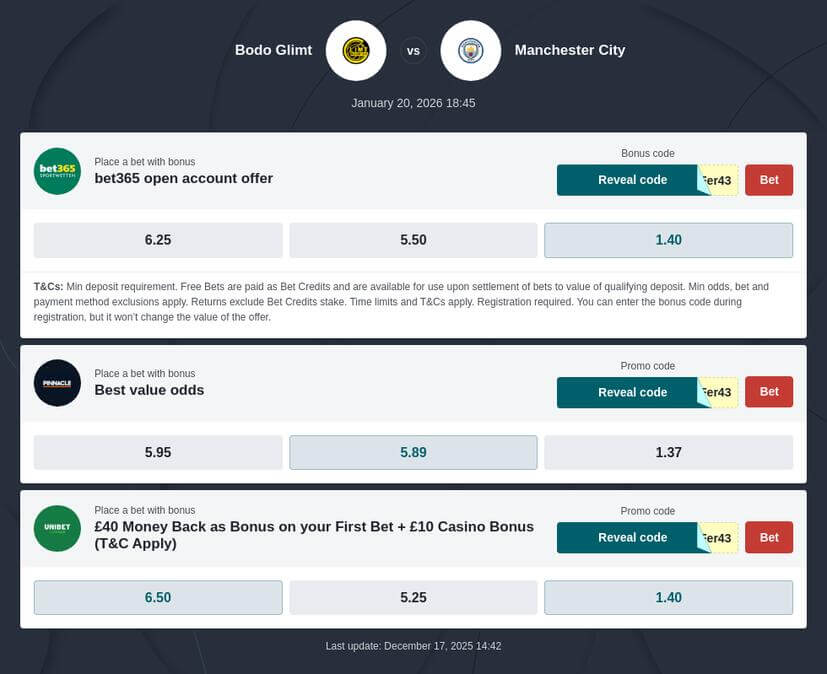This screenshot has height=674, width=827.
Task: Select the 5.95 home win odds at Pinnacle
Action: pos(157,452)
